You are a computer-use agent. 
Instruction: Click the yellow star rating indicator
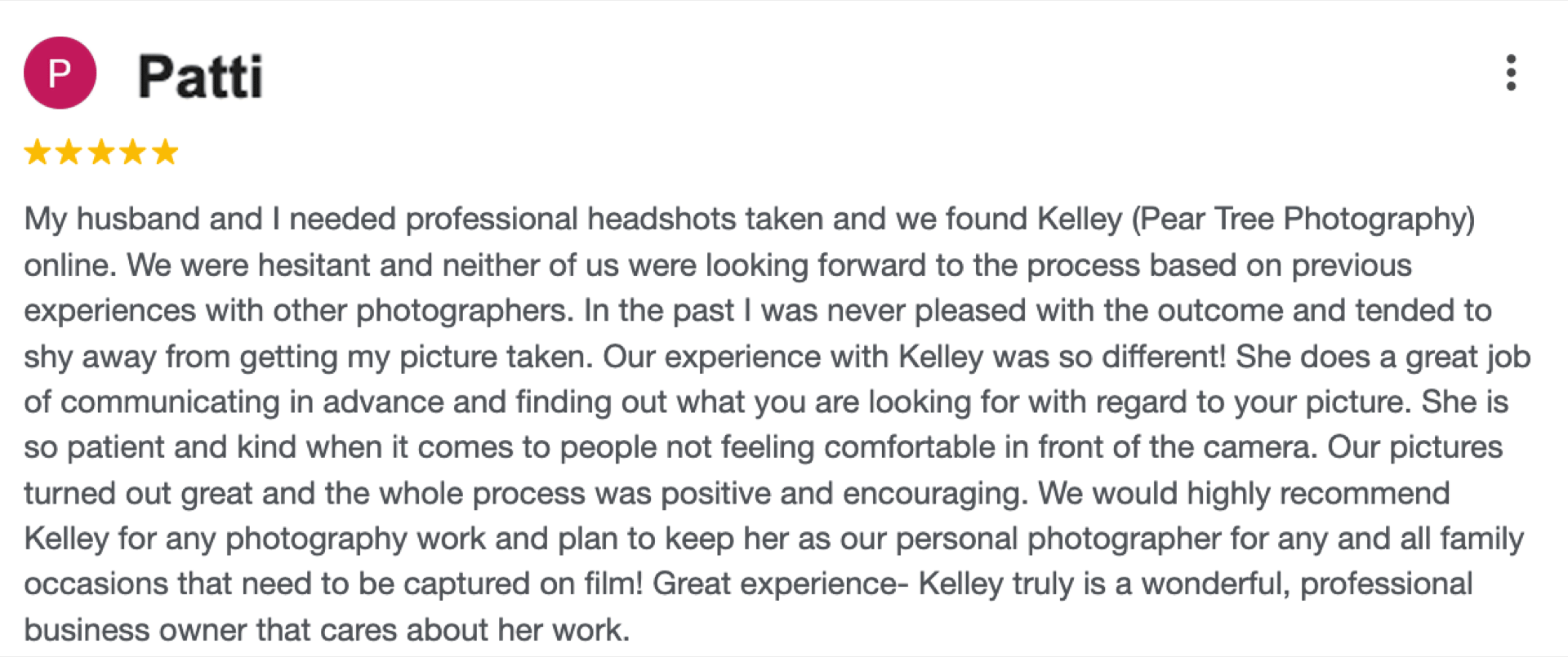coord(101,151)
